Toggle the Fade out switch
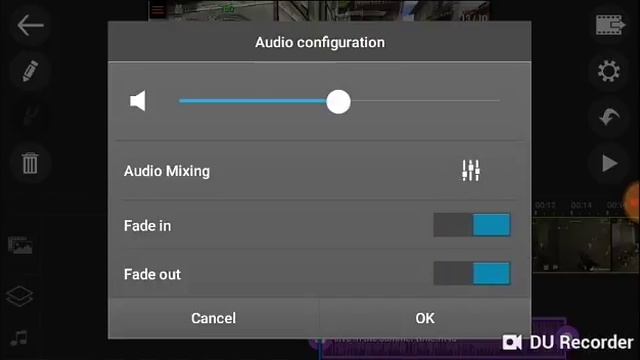Viewport: 640px width, 360px height. tap(472, 273)
